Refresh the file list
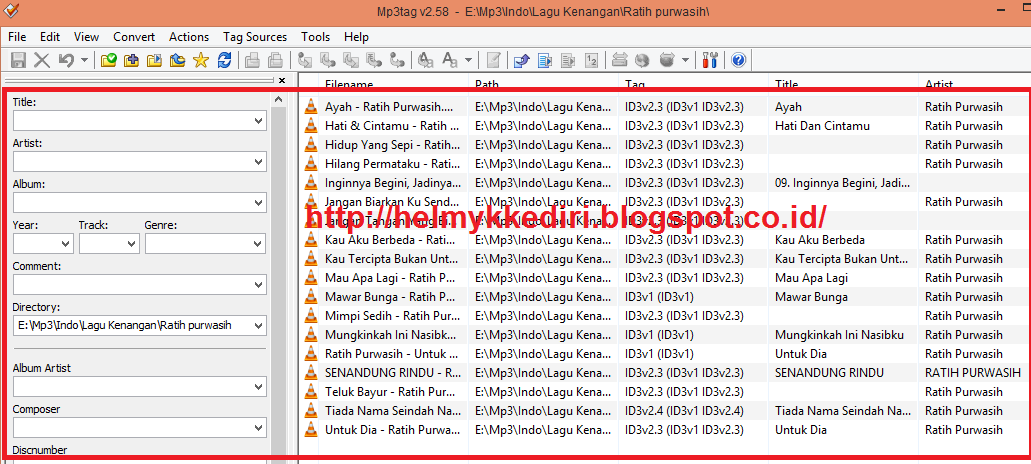 (x=224, y=60)
